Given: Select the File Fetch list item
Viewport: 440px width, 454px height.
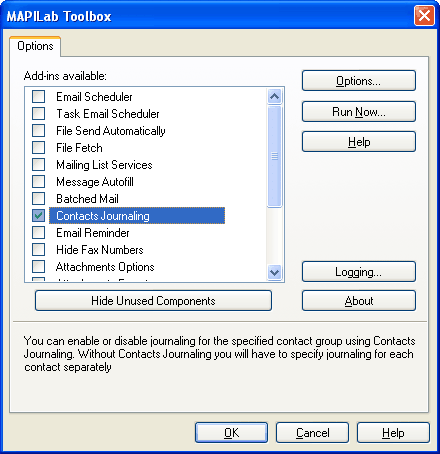Looking at the screenshot, I should (79, 148).
